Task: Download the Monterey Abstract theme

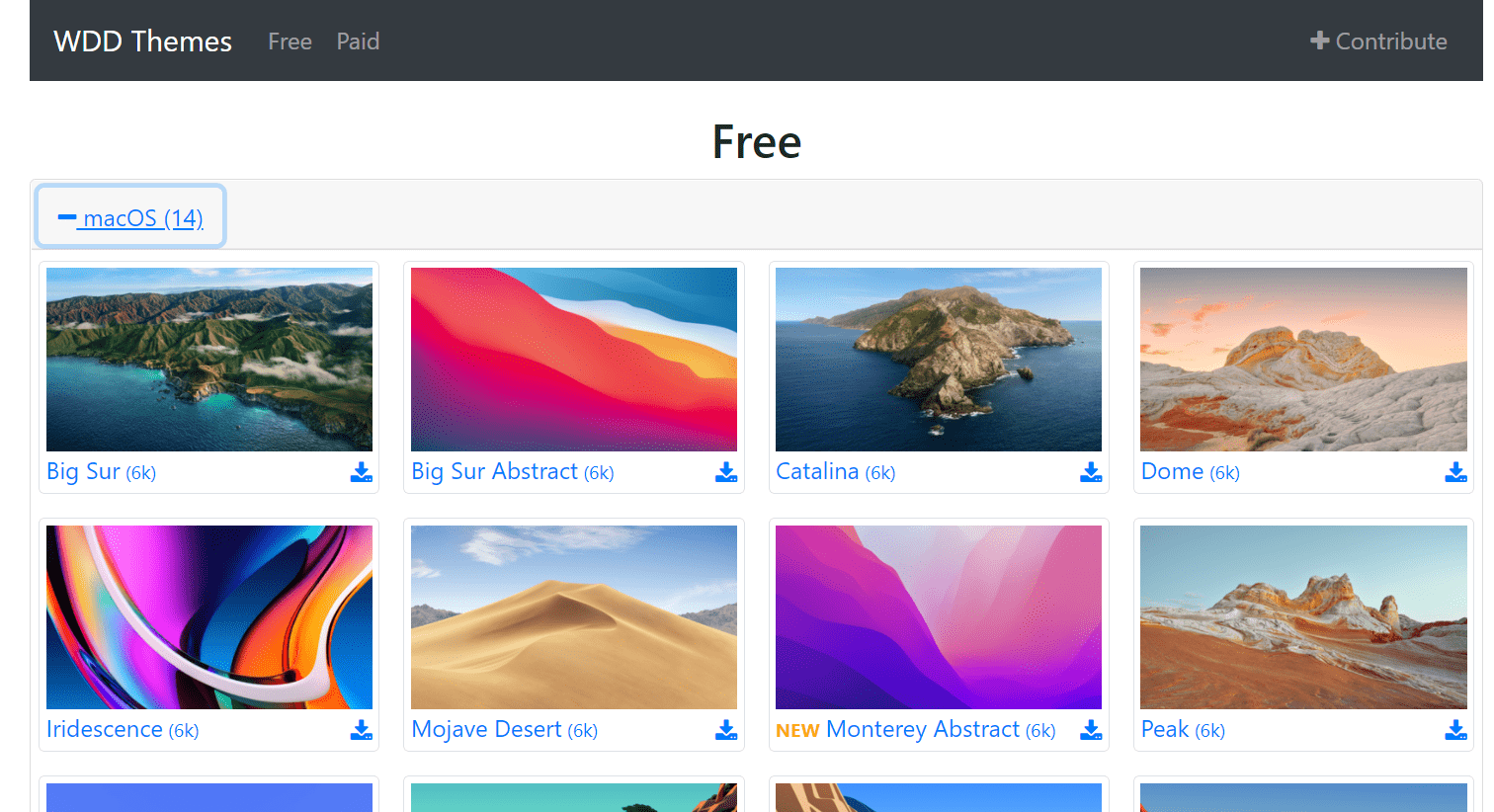Action: pyautogui.click(x=1091, y=730)
